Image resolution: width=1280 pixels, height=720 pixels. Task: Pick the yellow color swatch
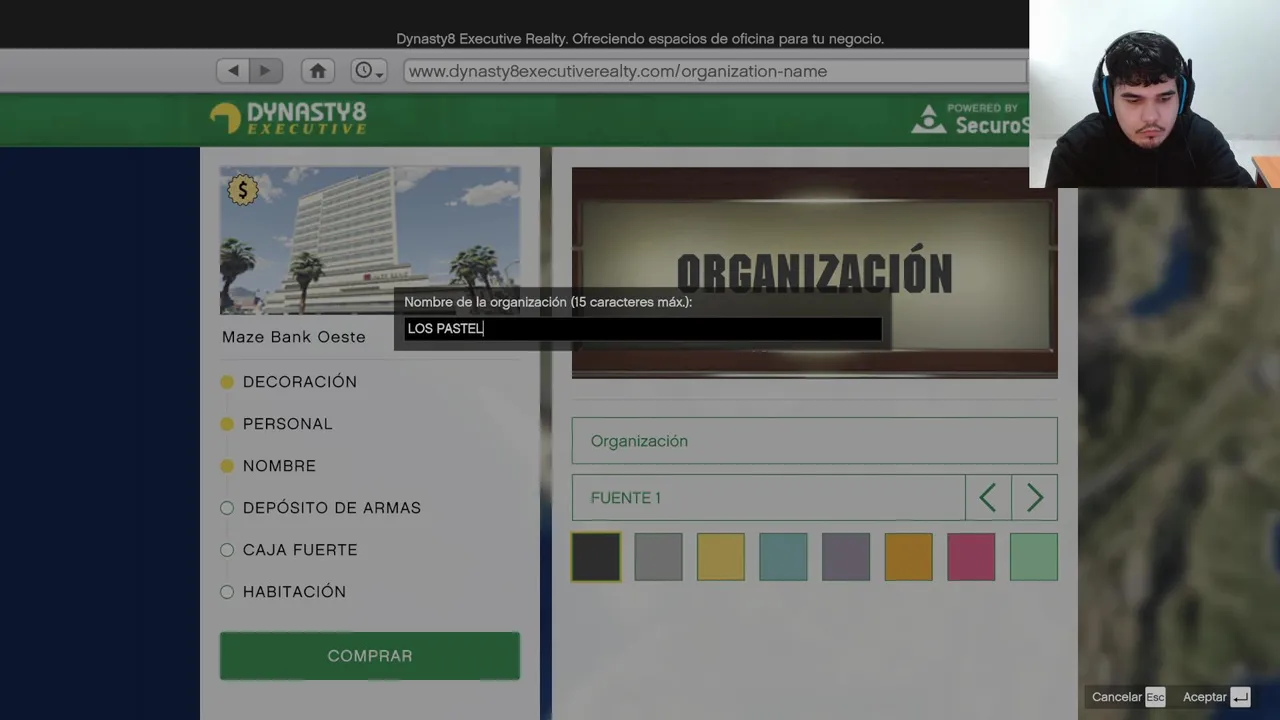721,557
